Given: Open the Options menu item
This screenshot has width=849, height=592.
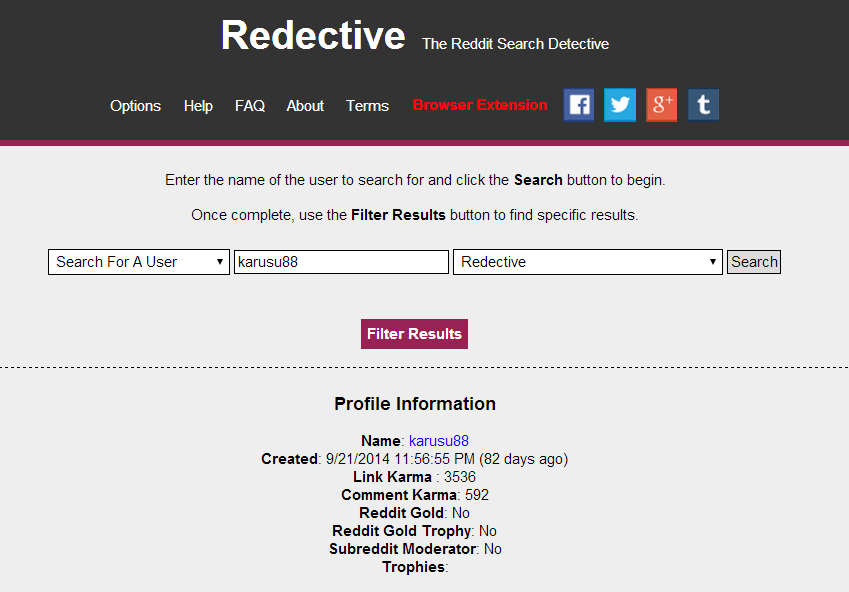Looking at the screenshot, I should pyautogui.click(x=135, y=106).
